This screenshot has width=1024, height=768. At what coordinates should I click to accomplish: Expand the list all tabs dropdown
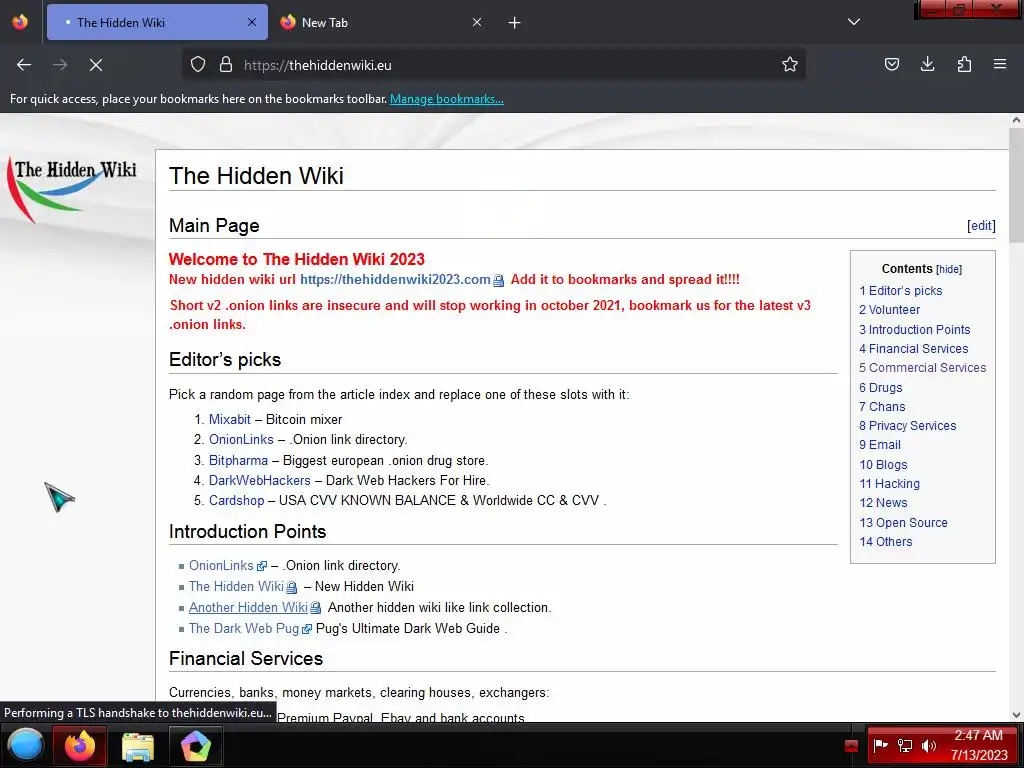(854, 22)
